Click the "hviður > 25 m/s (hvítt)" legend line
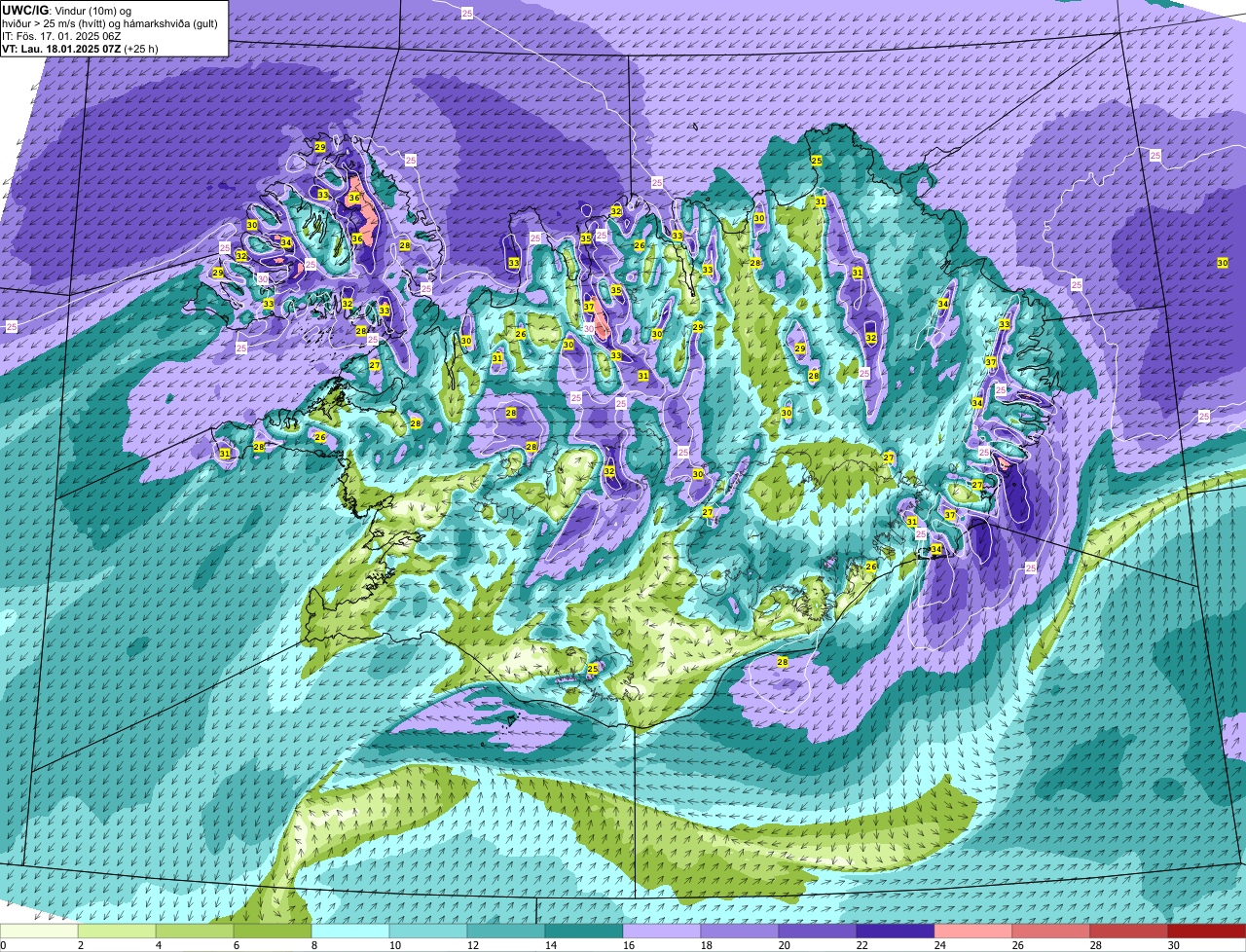Image resolution: width=1246 pixels, height=952 pixels. (x=61, y=23)
